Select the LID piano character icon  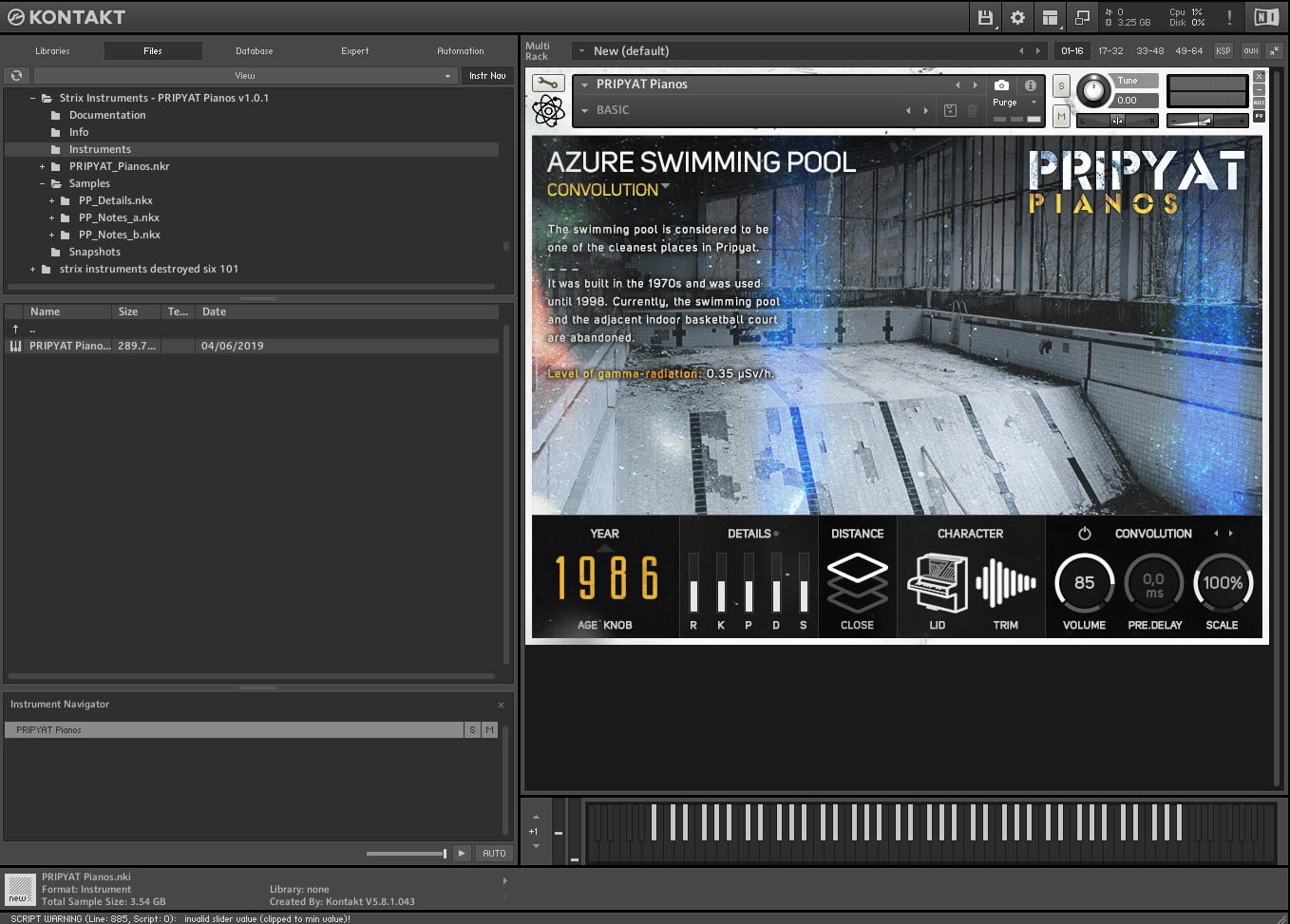coord(938,584)
